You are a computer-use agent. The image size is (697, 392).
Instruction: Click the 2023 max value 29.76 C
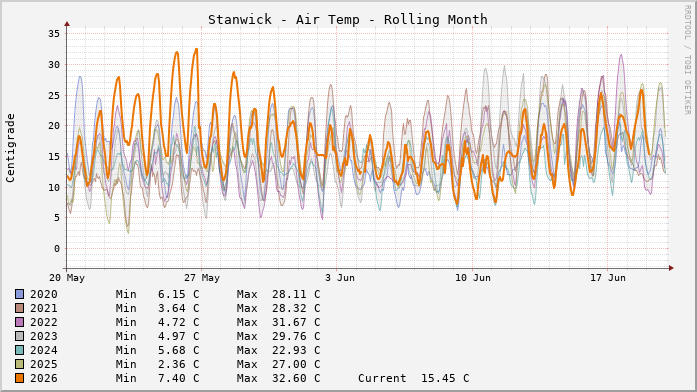(x=296, y=336)
